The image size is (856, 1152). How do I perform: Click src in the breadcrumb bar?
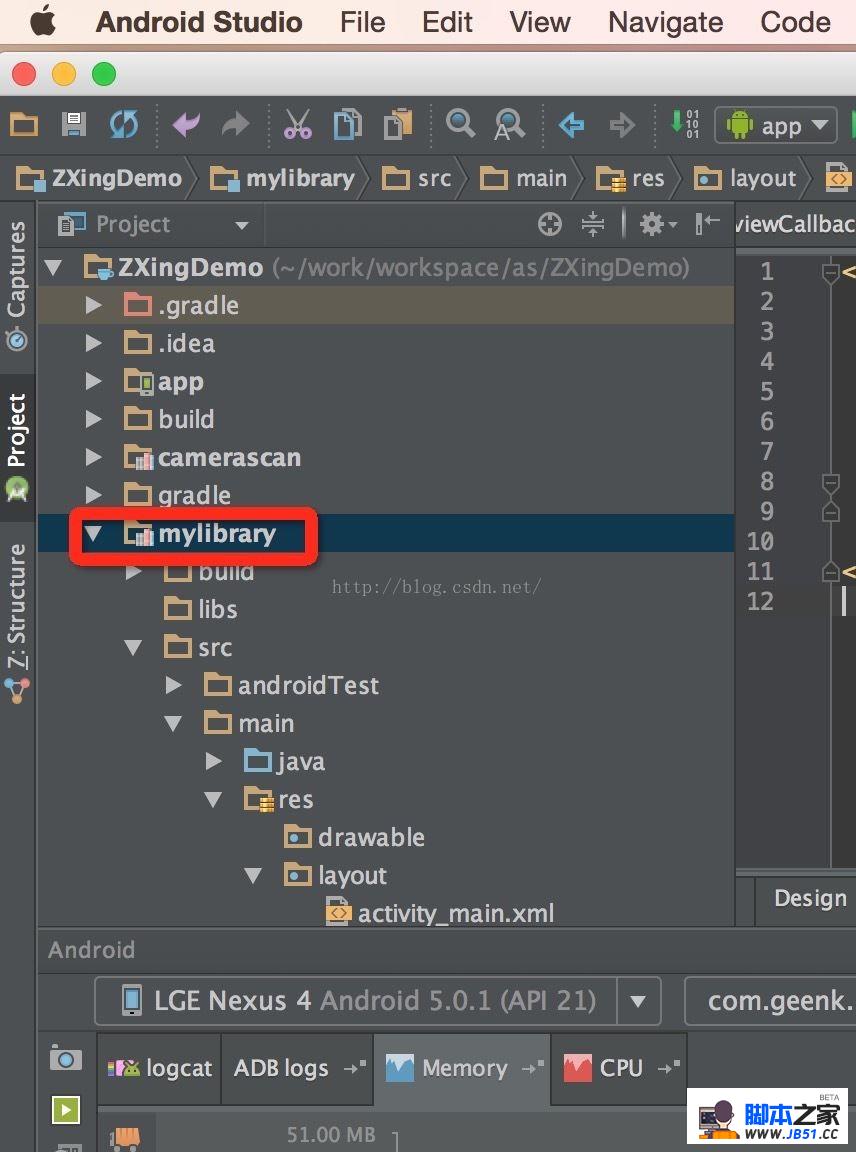[417, 178]
